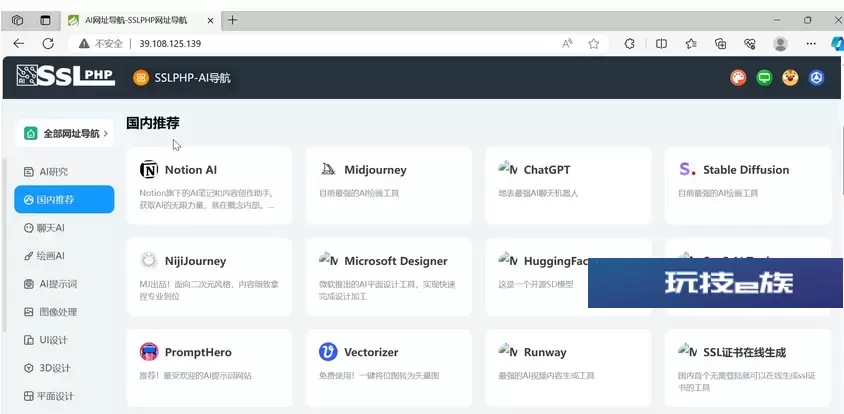
Task: Open the SSL证书在线生成 card title
Action: pyautogui.click(x=744, y=352)
